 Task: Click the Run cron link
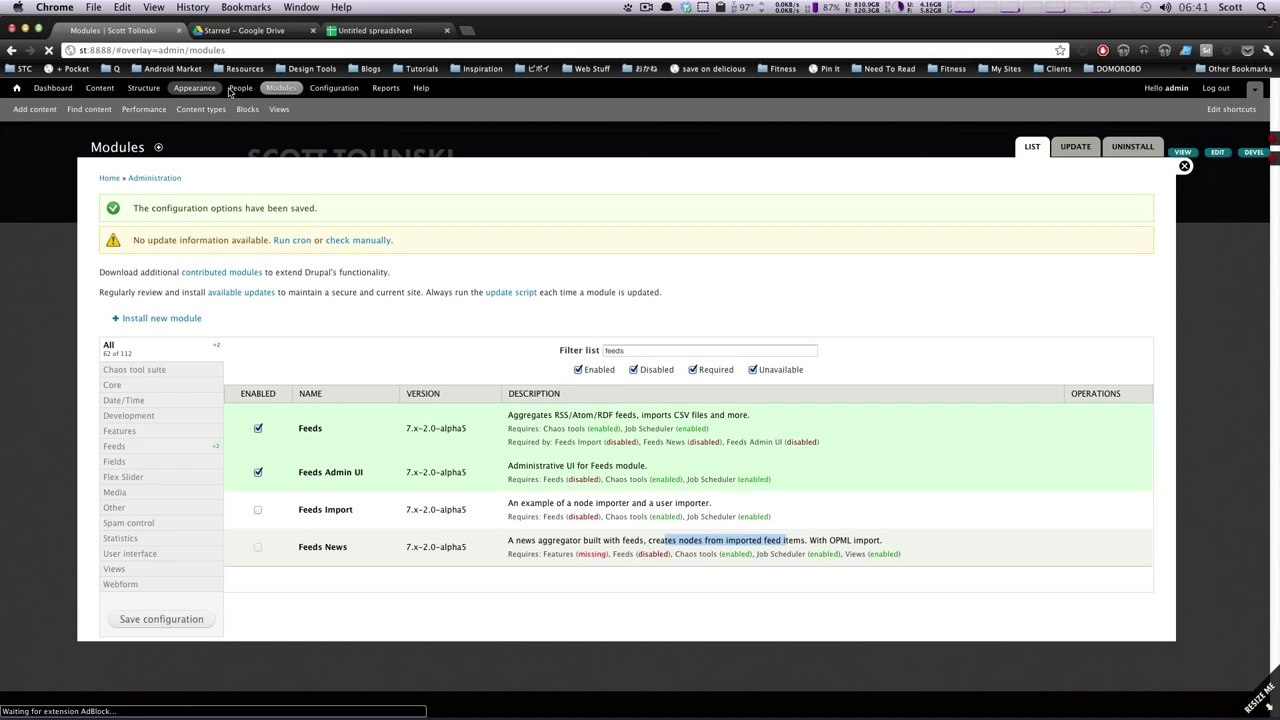click(x=292, y=240)
